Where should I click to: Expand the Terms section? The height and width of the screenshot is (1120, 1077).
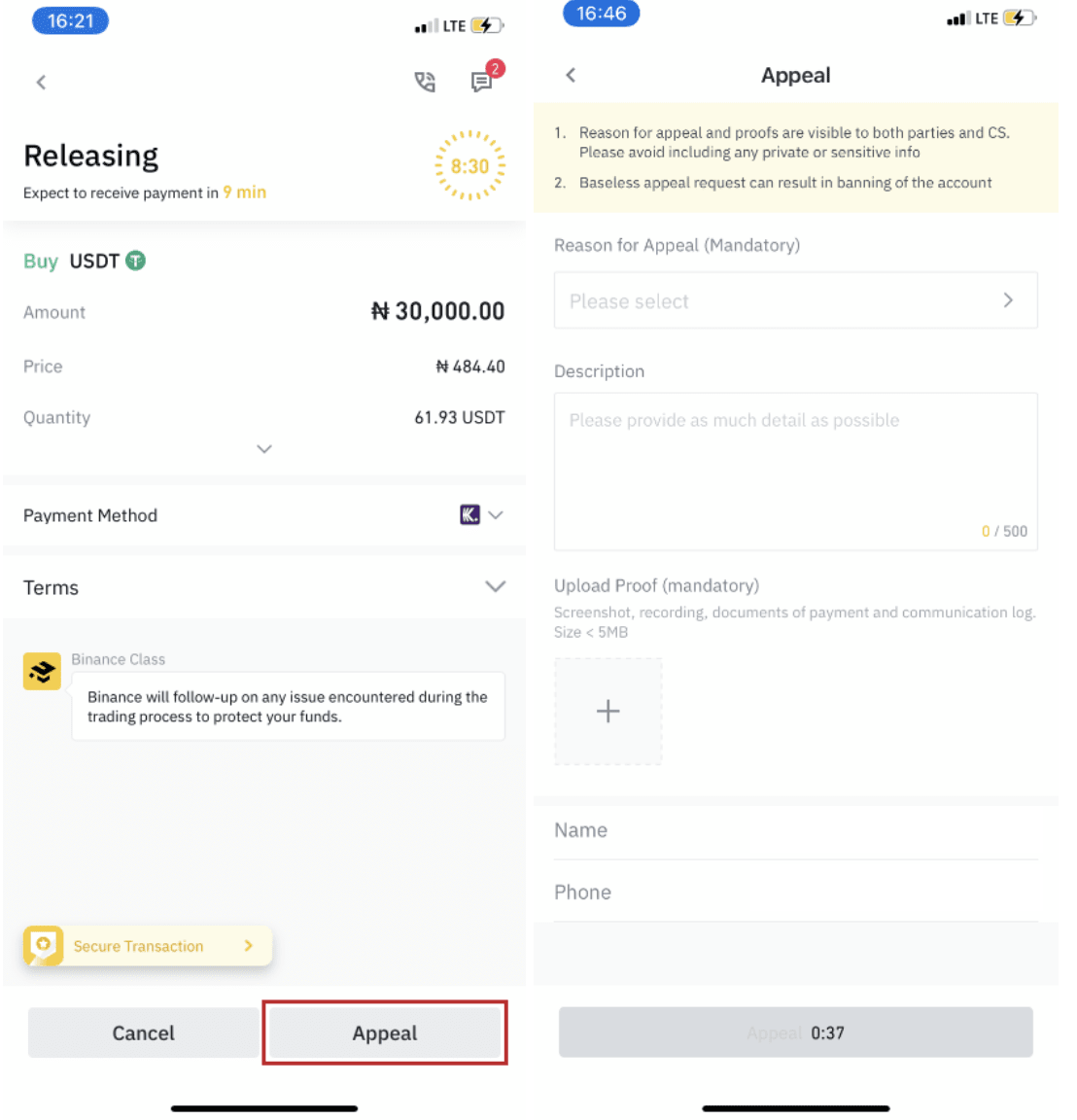pos(495,586)
